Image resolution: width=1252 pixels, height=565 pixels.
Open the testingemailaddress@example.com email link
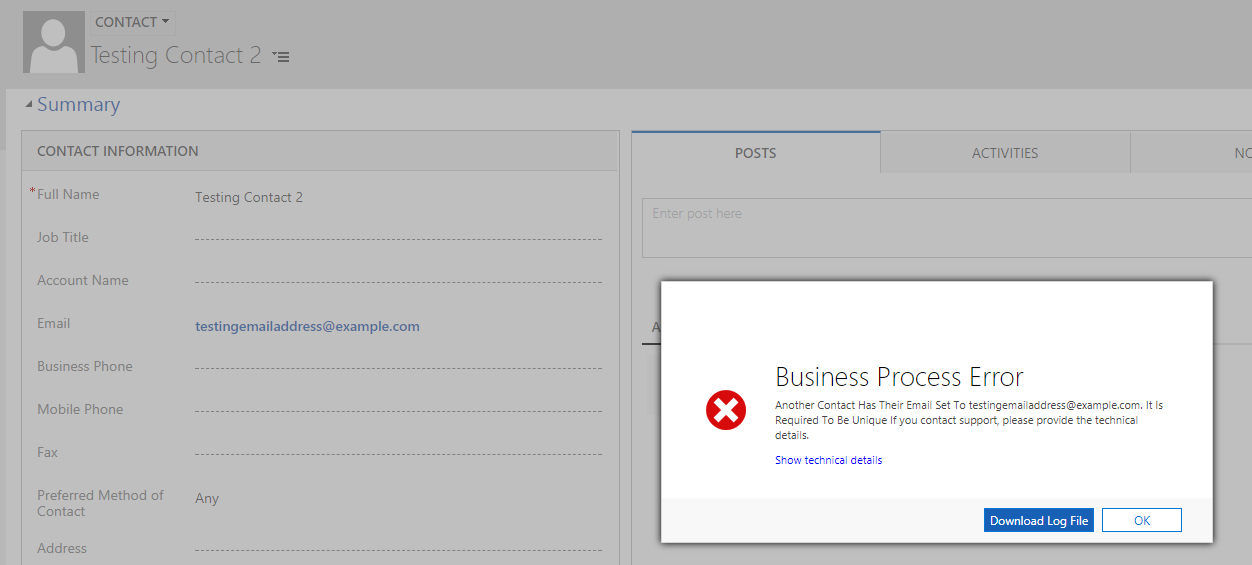pyautogui.click(x=307, y=326)
